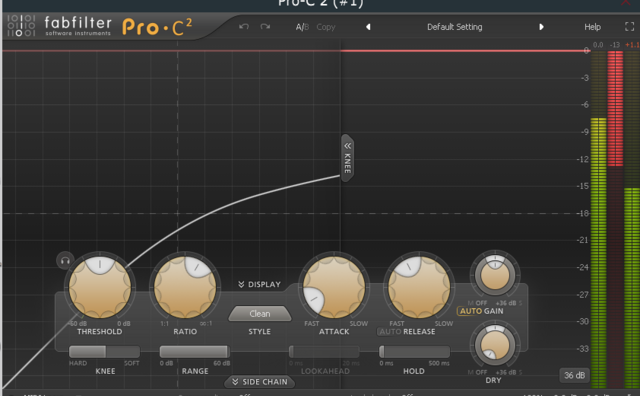This screenshot has width=640, height=396.
Task: Click the Copy button
Action: tap(326, 27)
